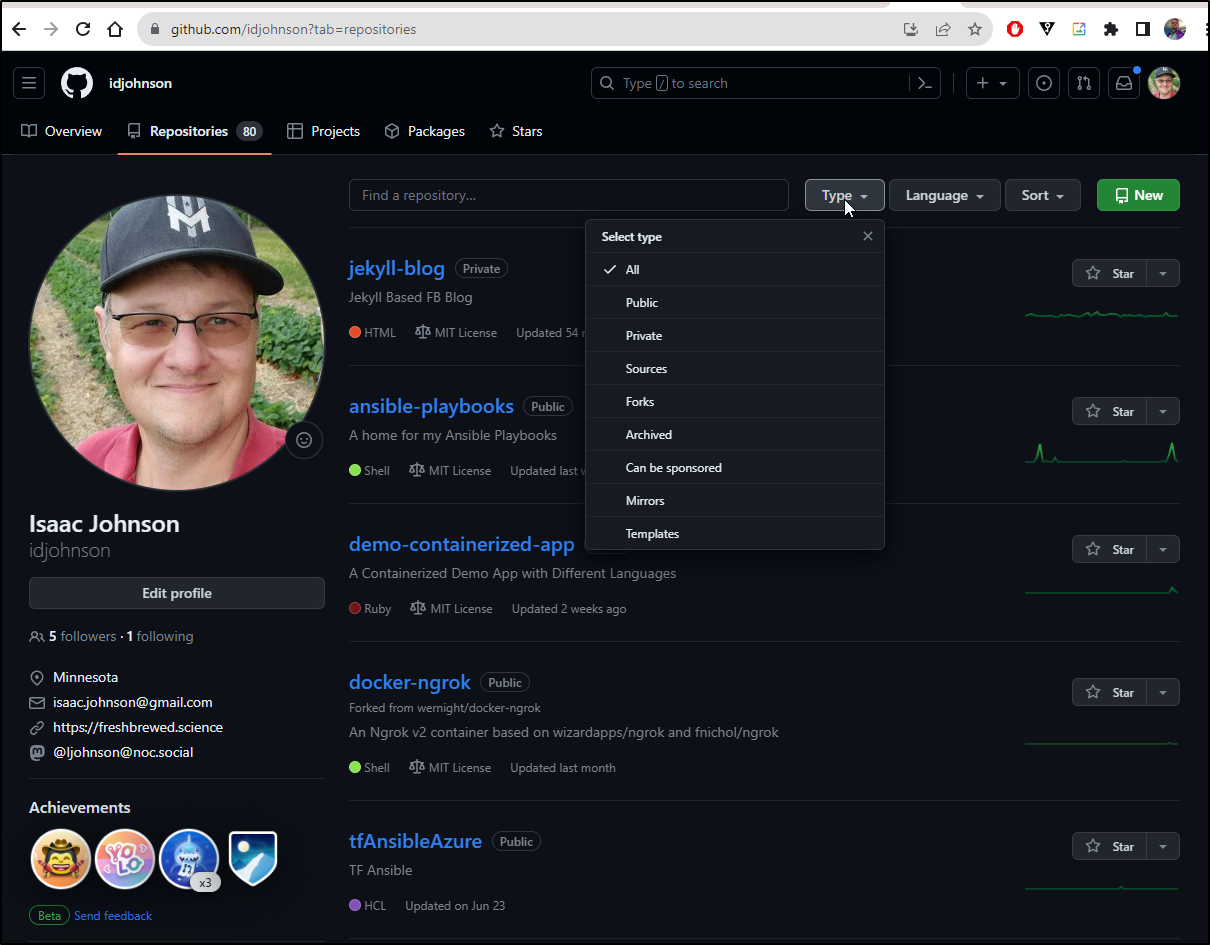Switch to the Stars tab

[516, 131]
